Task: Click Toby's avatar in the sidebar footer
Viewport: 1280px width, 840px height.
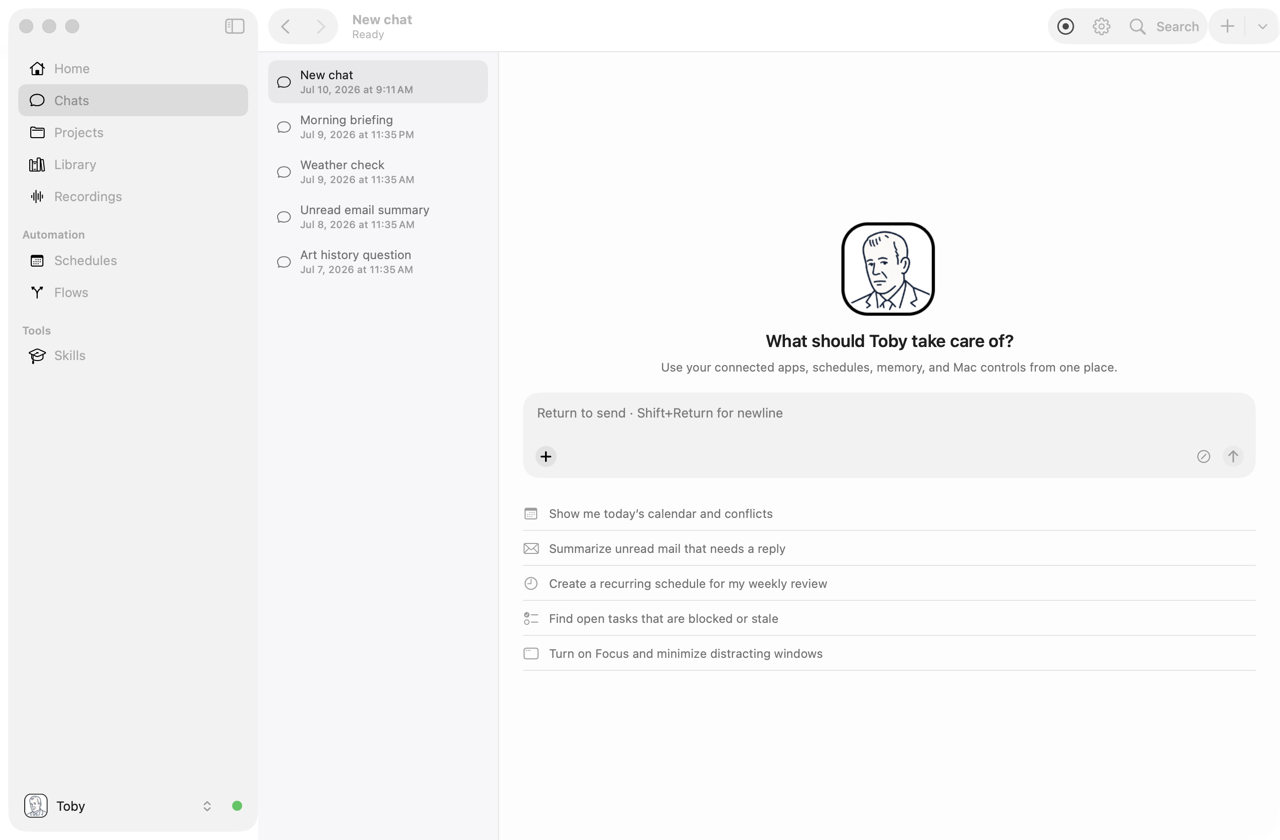Action: (36, 806)
